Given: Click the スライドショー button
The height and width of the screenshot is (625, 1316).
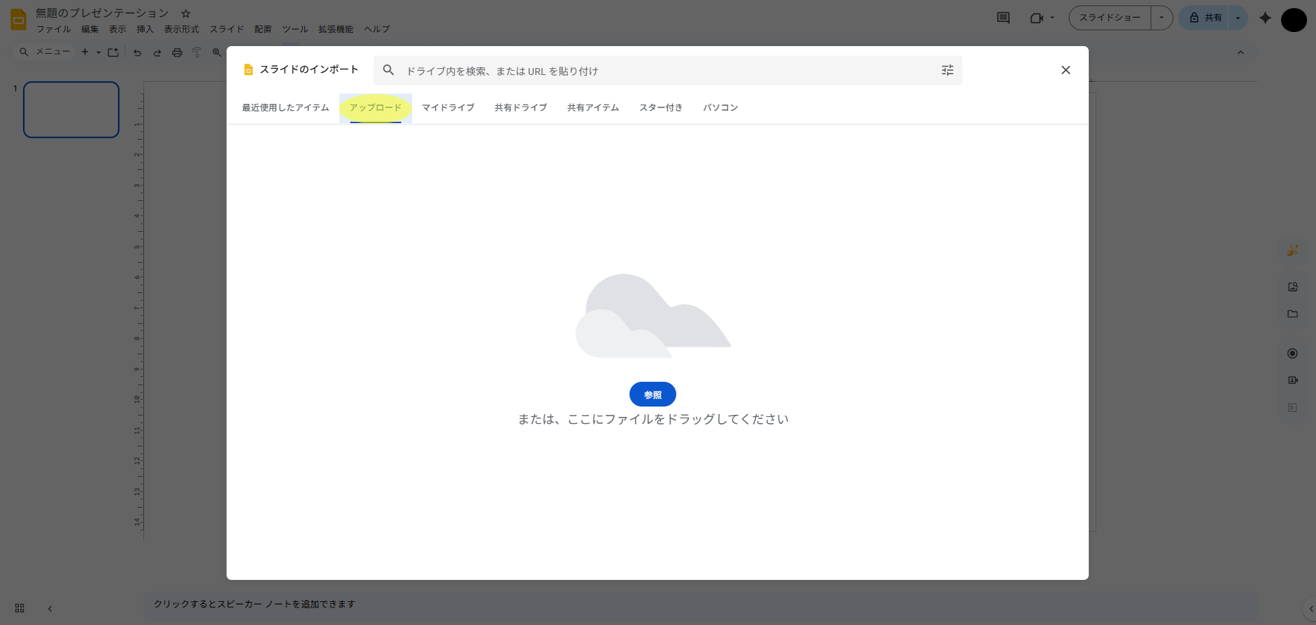Looking at the screenshot, I should point(1109,18).
